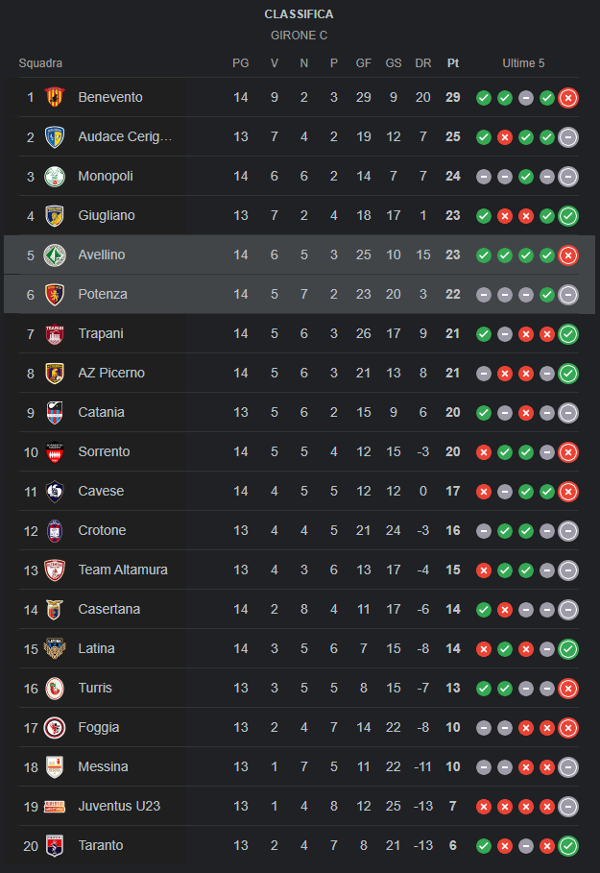600x873 pixels.
Task: Click the Trapani team crest icon
Action: point(54,334)
